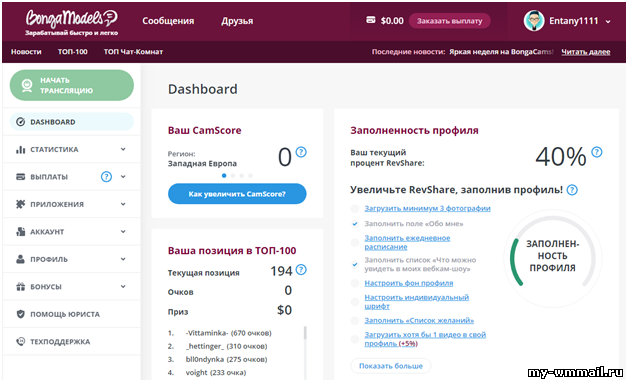Open help icon next to position 194
This screenshot has width=628, height=382.
pos(301,270)
